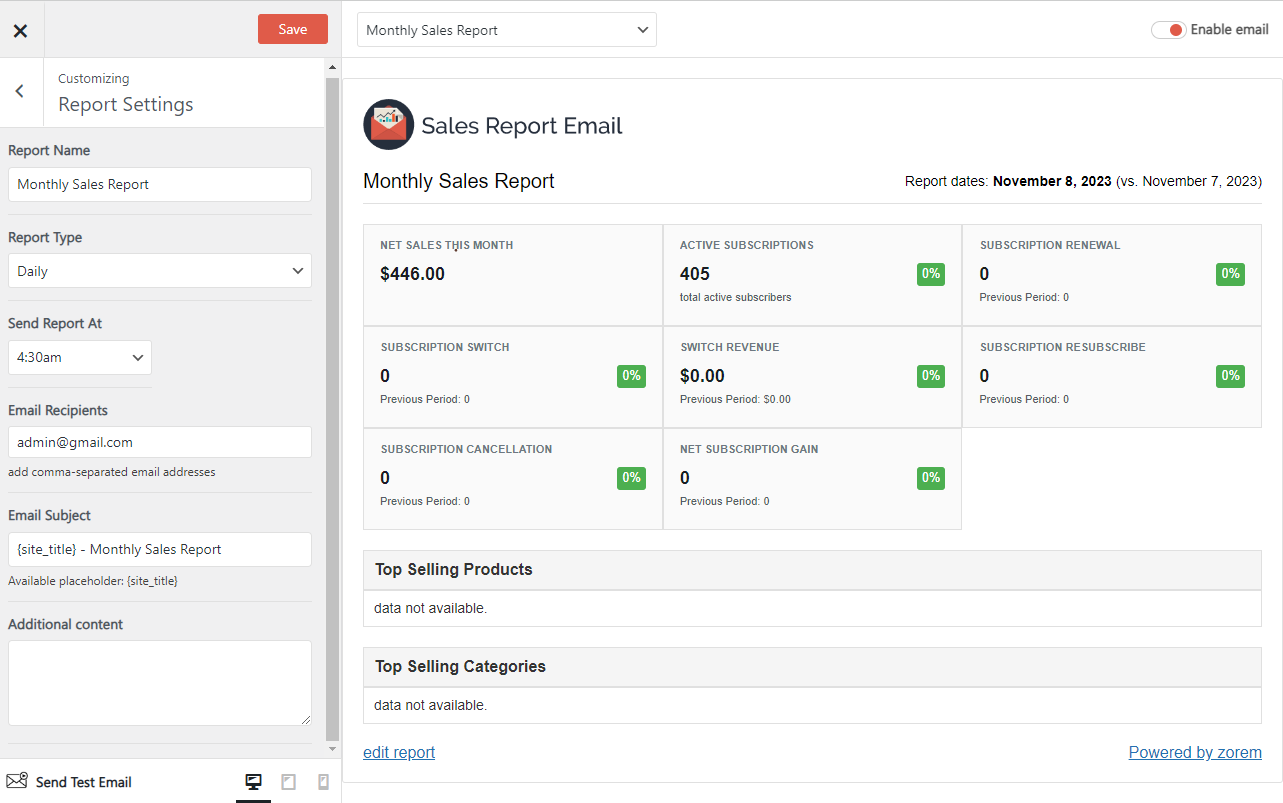
Task: Open the Powered by zorem link
Action: click(1195, 752)
